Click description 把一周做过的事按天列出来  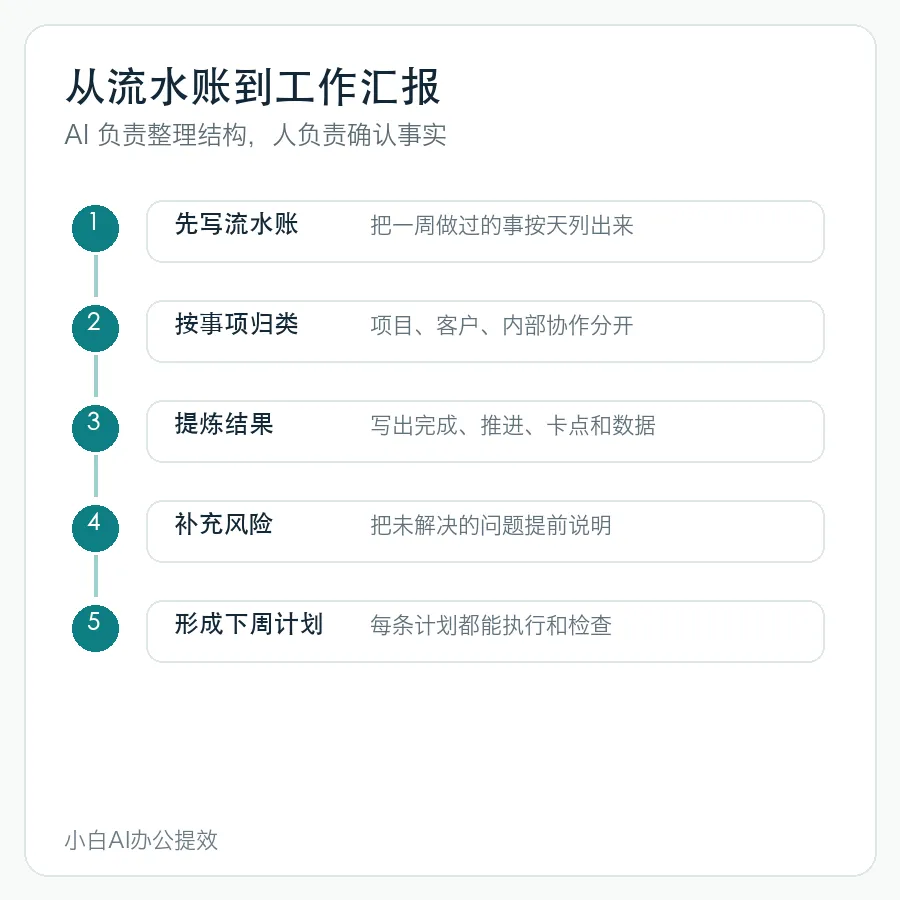coord(502,225)
